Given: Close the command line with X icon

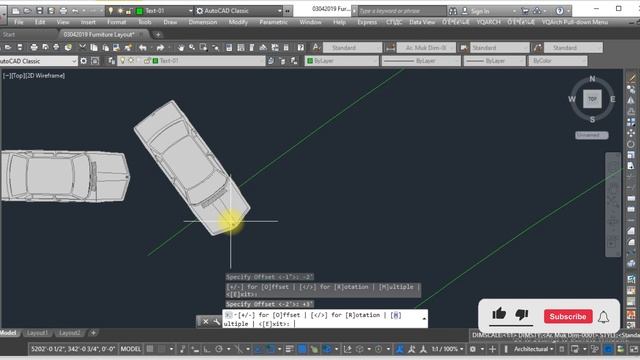Looking at the screenshot, I should click(206, 322).
